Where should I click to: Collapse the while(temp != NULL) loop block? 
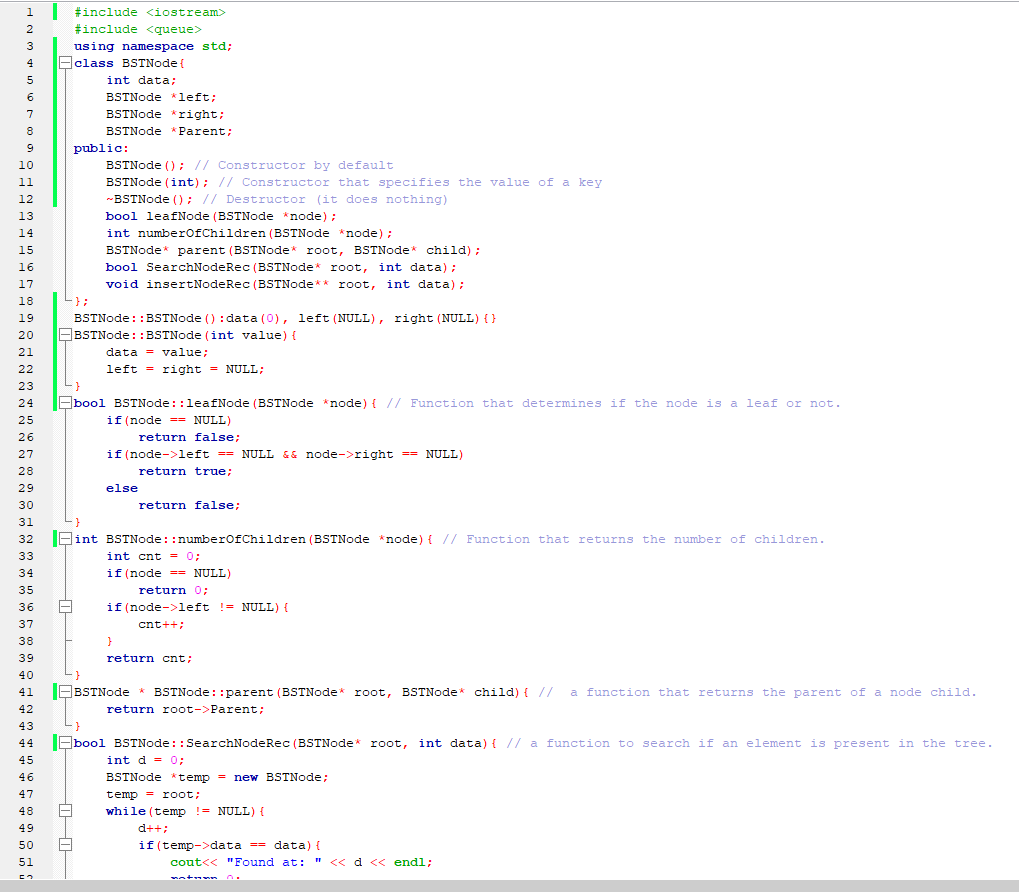tap(64, 811)
